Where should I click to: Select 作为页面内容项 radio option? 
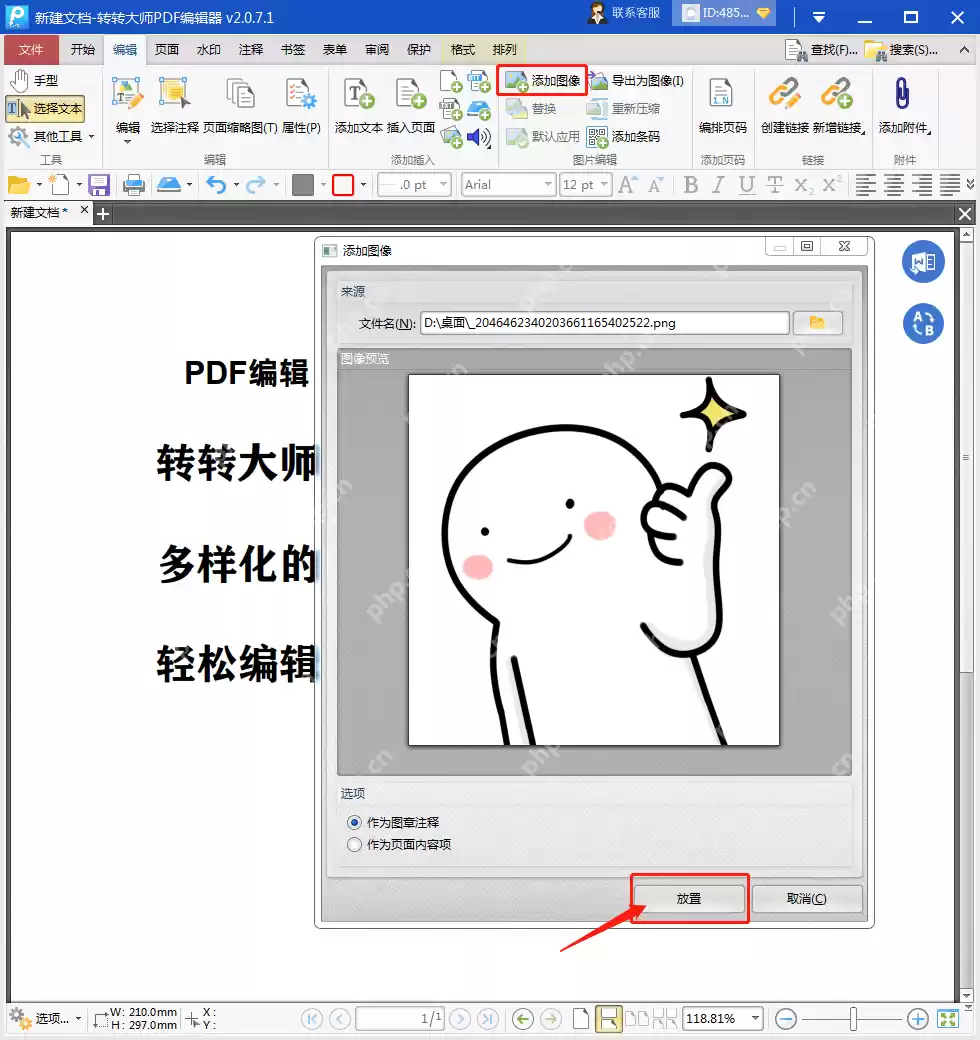[354, 844]
